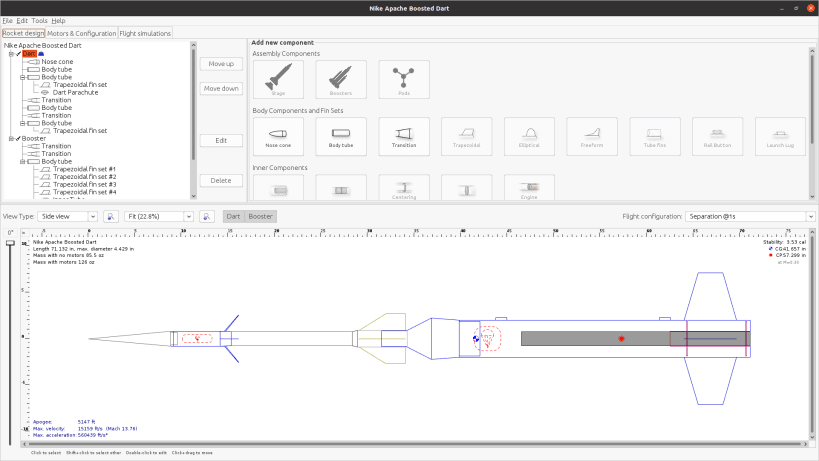Select Trapezoidal fin set #4 row
The width and height of the screenshot is (819, 461).
[x=84, y=192]
